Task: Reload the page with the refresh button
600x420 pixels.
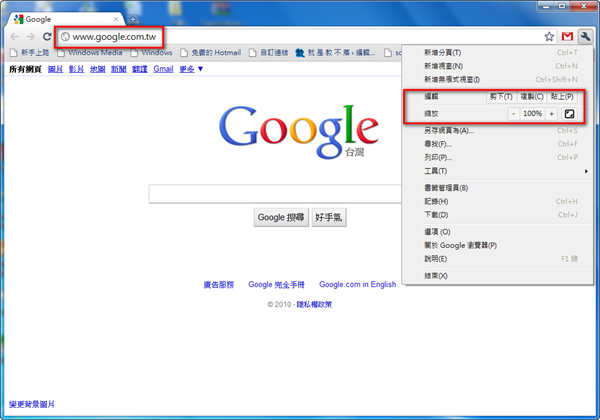Action: [47, 37]
